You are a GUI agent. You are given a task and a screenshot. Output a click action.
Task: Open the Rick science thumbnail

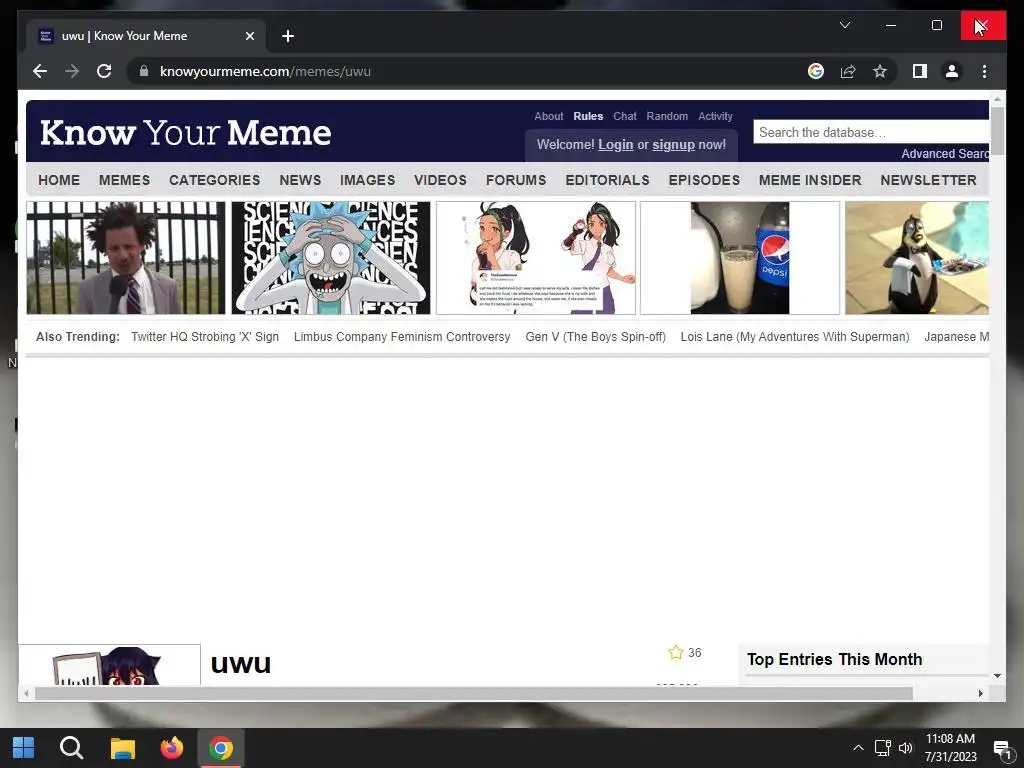[330, 258]
